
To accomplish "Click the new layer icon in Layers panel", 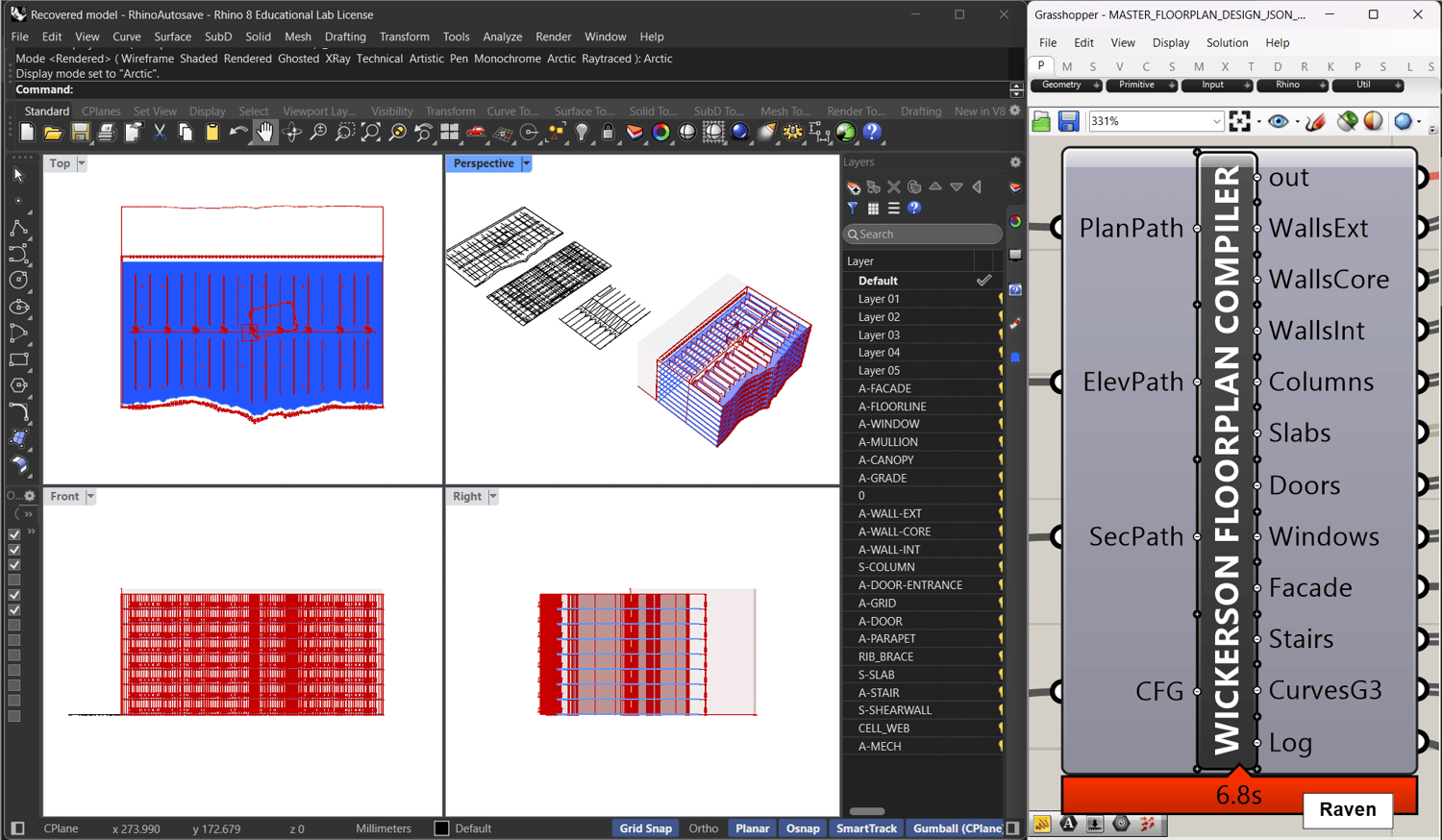I will click(853, 187).
